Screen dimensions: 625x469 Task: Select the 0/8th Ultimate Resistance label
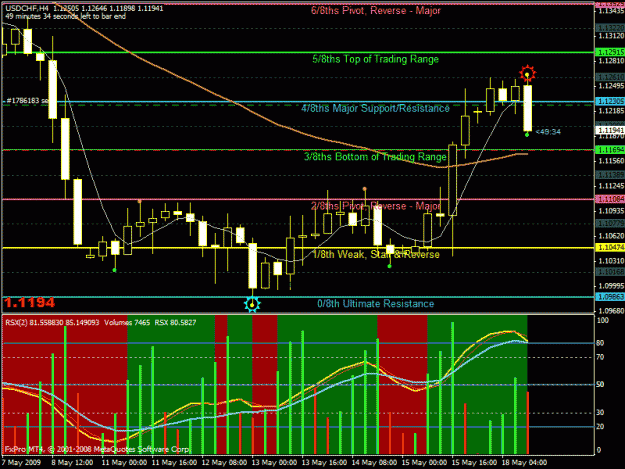375,304
